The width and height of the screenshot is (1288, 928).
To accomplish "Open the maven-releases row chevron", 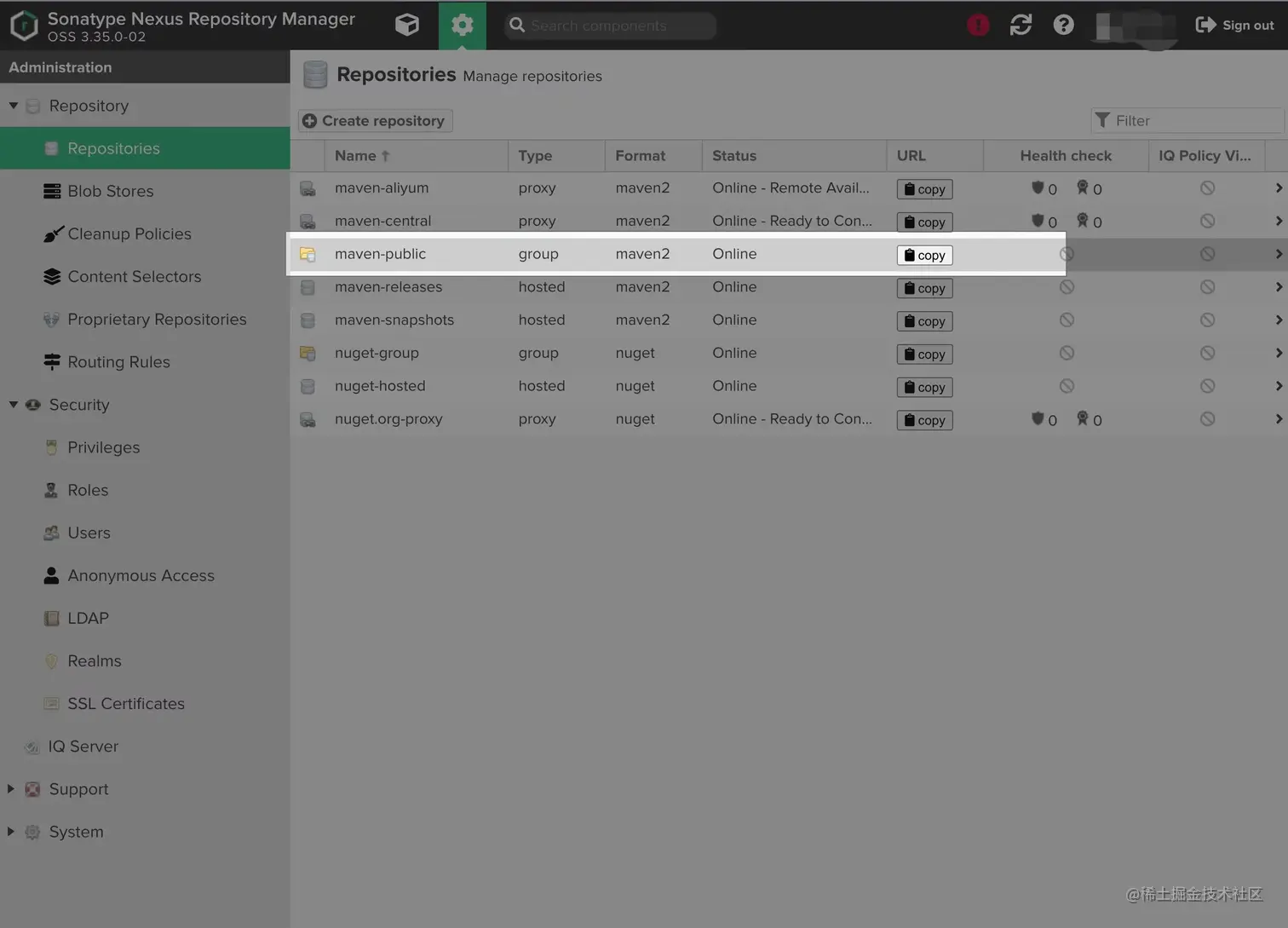I will click(x=1279, y=287).
